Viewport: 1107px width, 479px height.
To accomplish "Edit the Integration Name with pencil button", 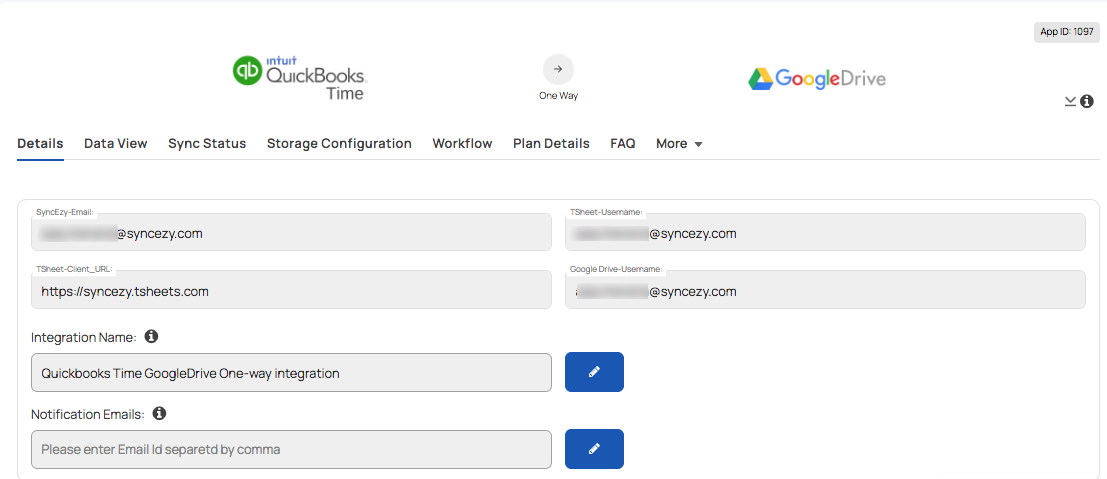I will tap(594, 372).
